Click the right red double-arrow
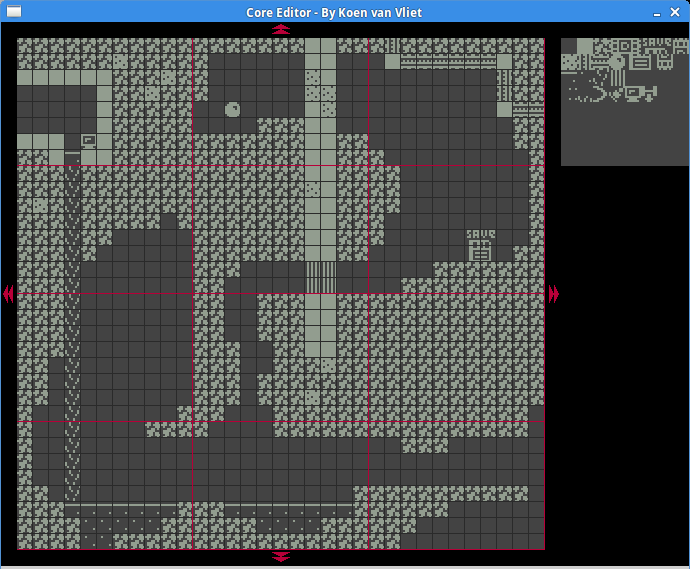 [x=554, y=294]
